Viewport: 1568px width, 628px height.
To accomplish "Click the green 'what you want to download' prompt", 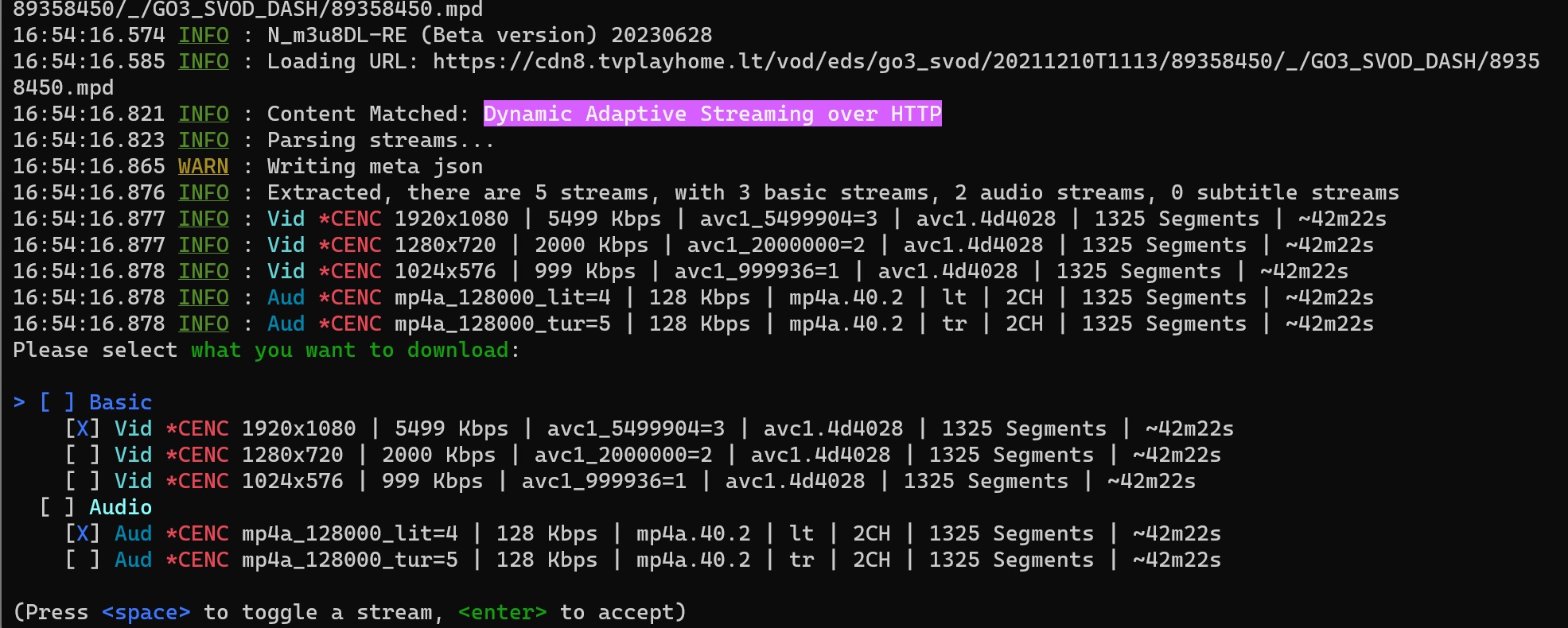I will pos(349,350).
